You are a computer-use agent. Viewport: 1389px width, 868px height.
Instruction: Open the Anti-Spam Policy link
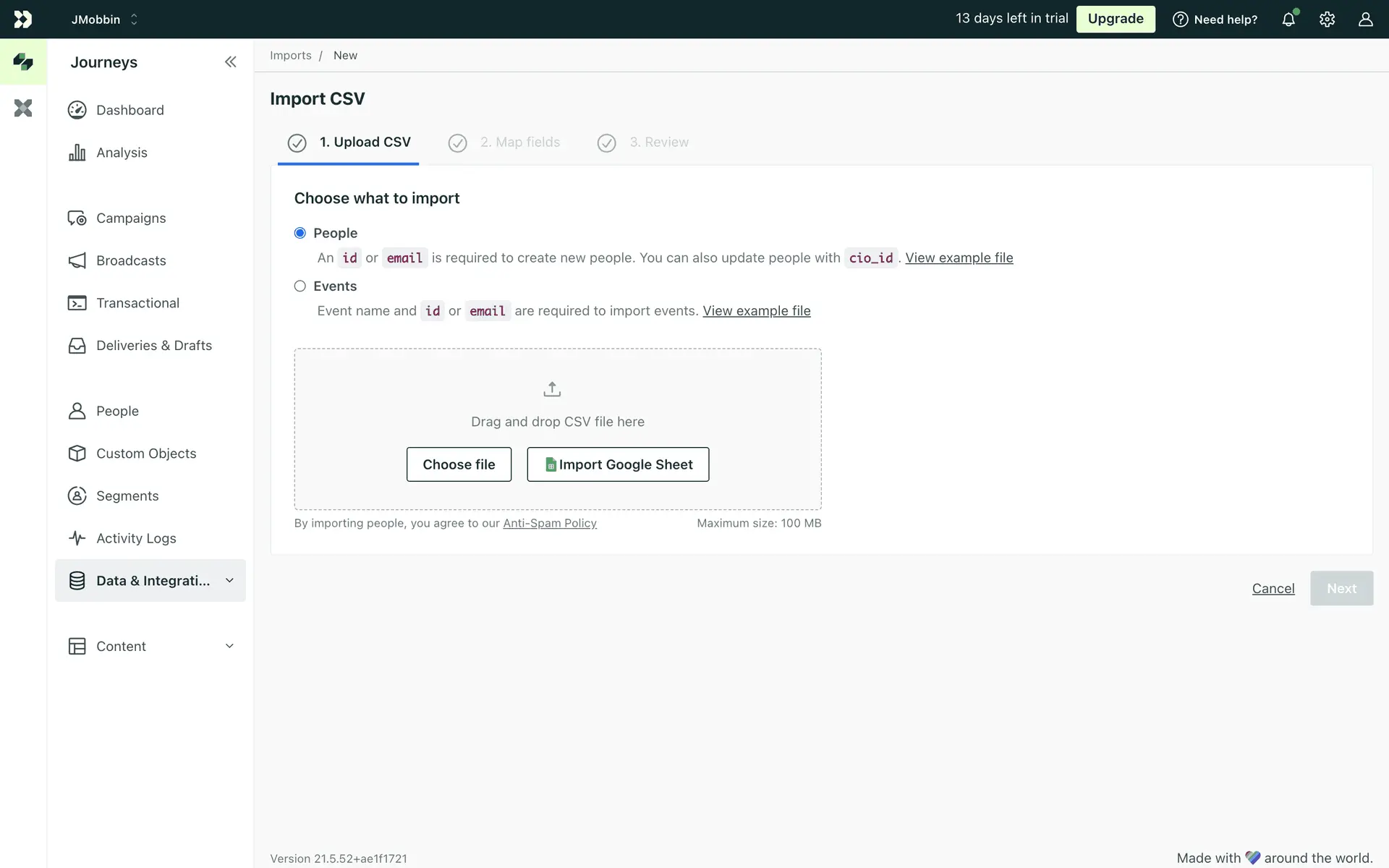[x=550, y=523]
